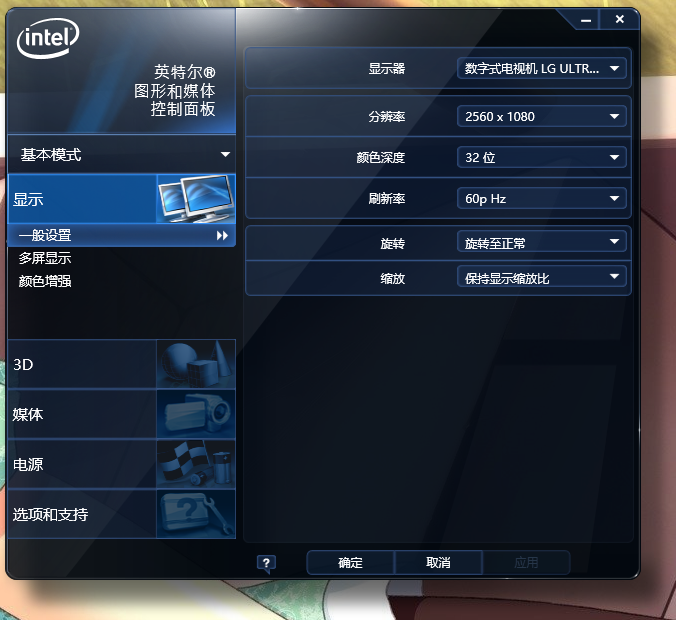Screen dimensions: 676x620
Task: Select the 颜色增强 menu item
Action: [45, 281]
